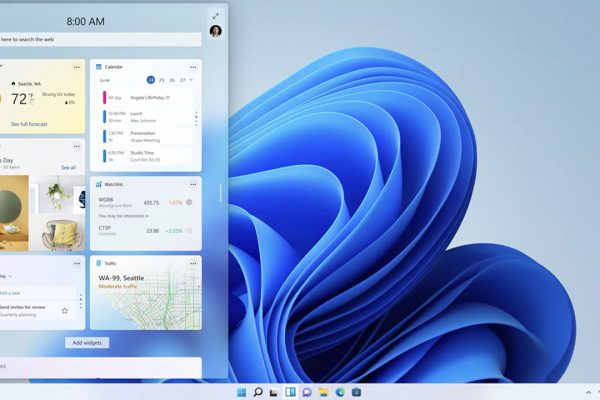The height and width of the screenshot is (400, 600).
Task: Select date 25 in the Calendar widget
Action: pyautogui.click(x=161, y=80)
